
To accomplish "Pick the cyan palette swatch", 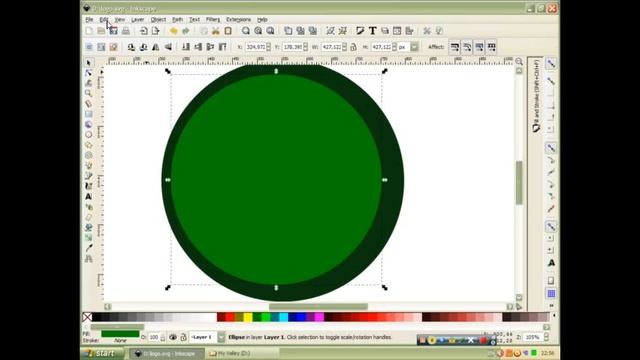I will (x=283, y=317).
